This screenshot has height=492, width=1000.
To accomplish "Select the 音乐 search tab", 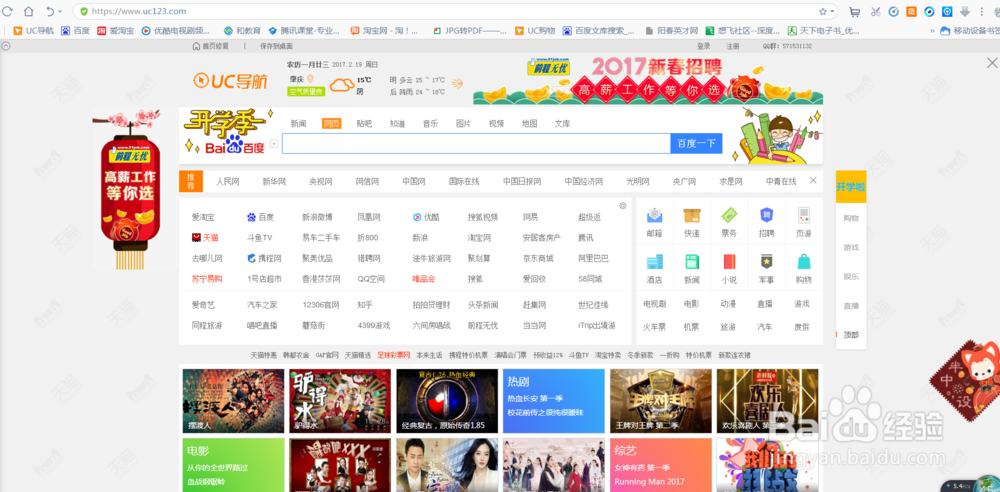I will pyautogui.click(x=430, y=124).
